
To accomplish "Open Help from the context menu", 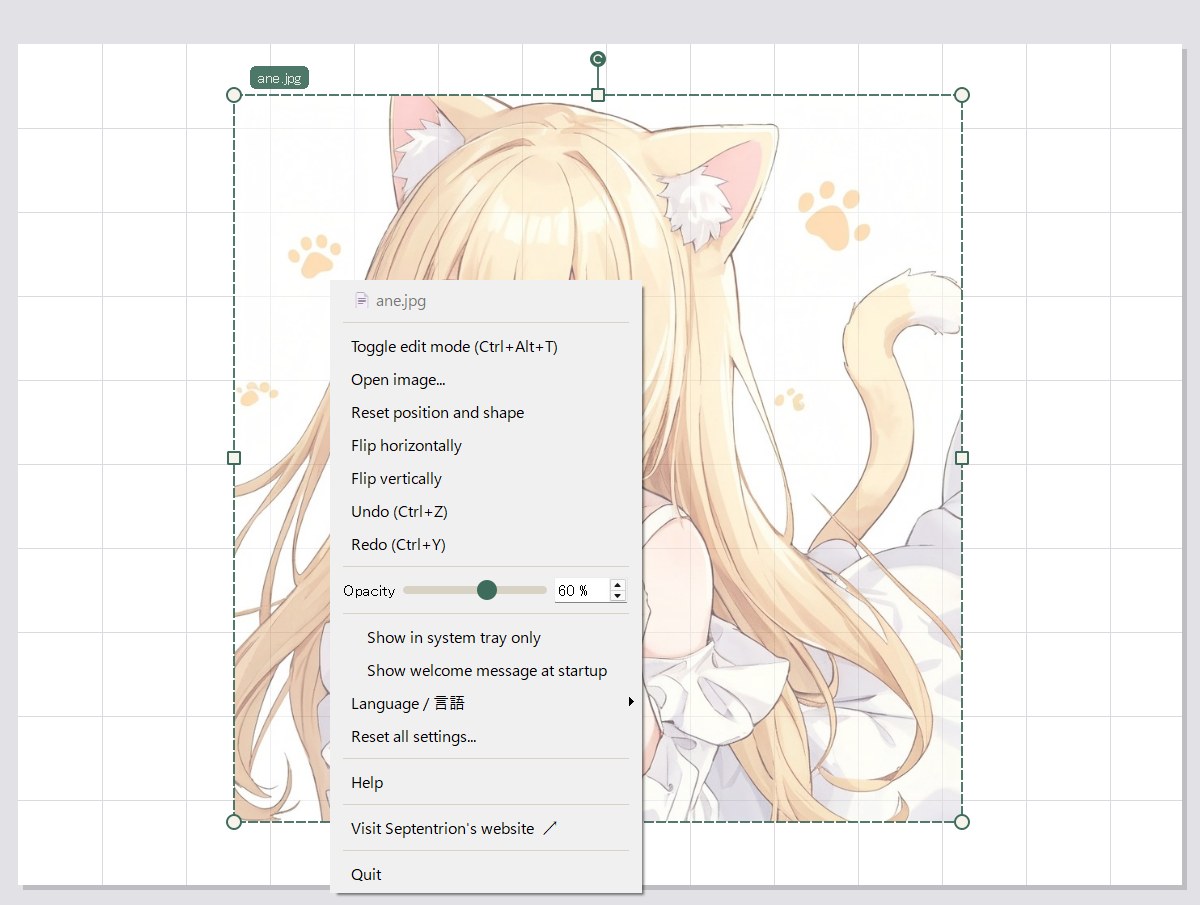I will [x=486, y=783].
